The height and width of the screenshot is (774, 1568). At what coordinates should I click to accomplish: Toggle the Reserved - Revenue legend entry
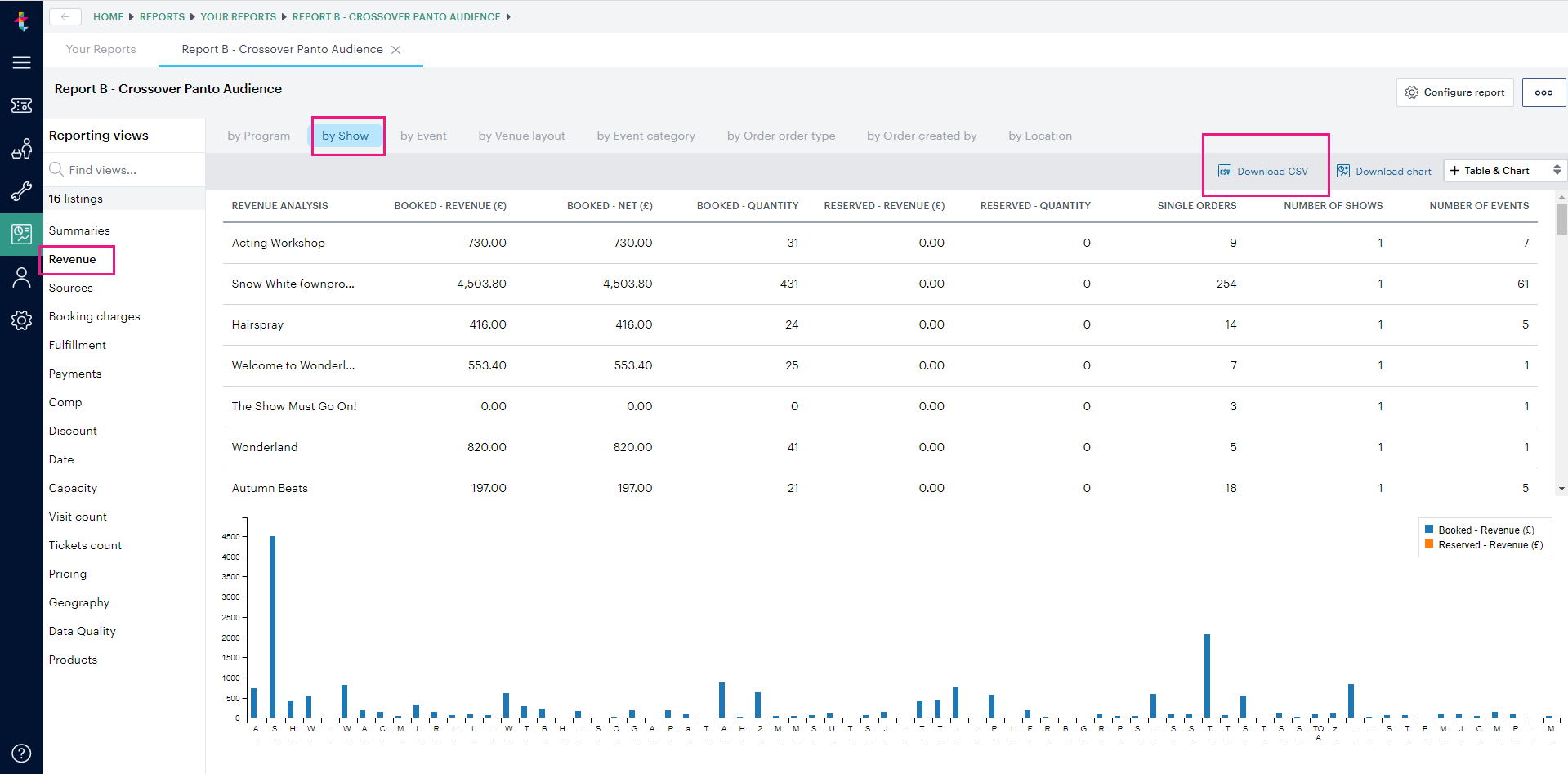[x=1484, y=544]
